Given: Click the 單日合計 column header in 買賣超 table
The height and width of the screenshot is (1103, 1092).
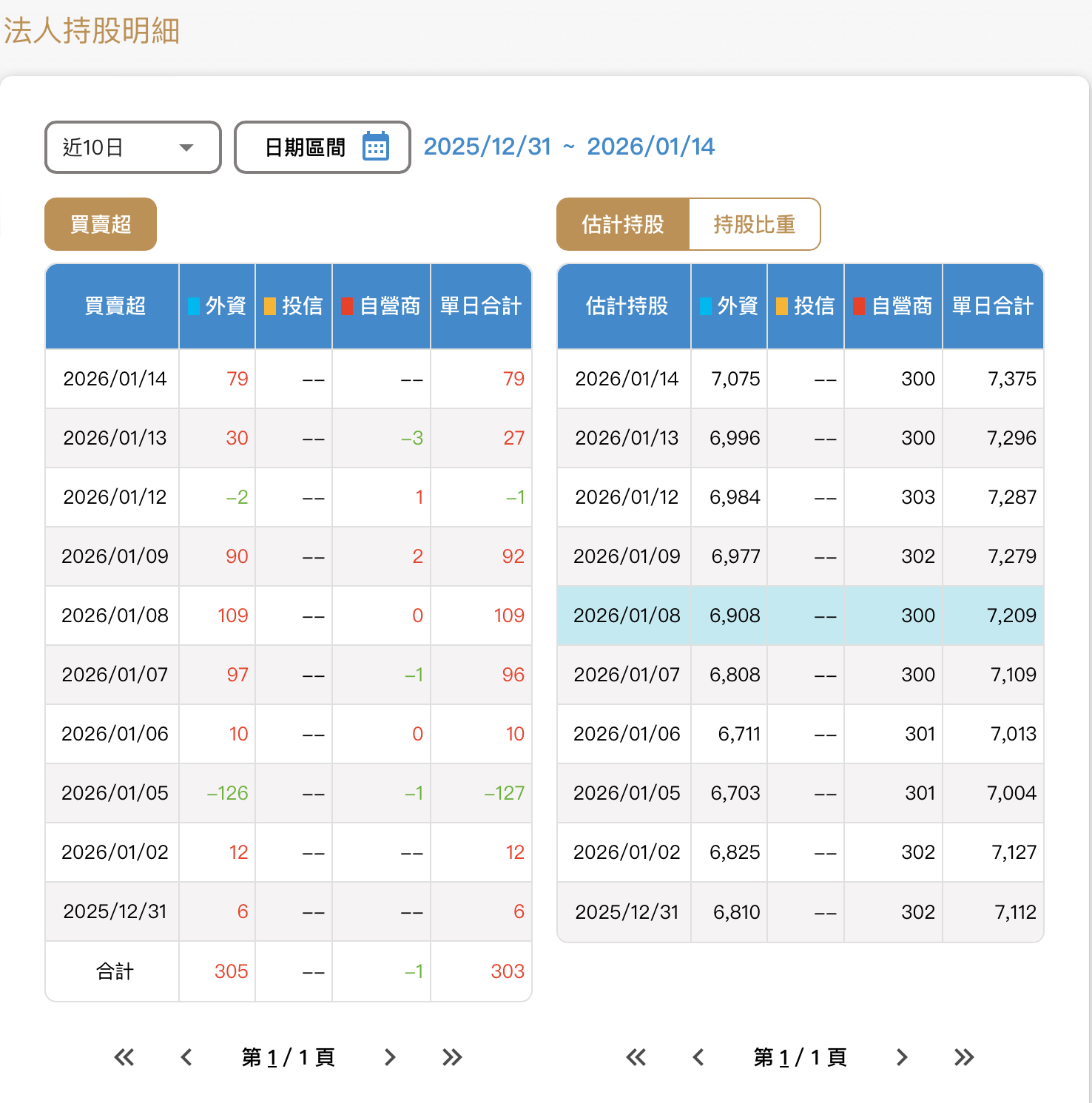Looking at the screenshot, I should click(x=481, y=306).
